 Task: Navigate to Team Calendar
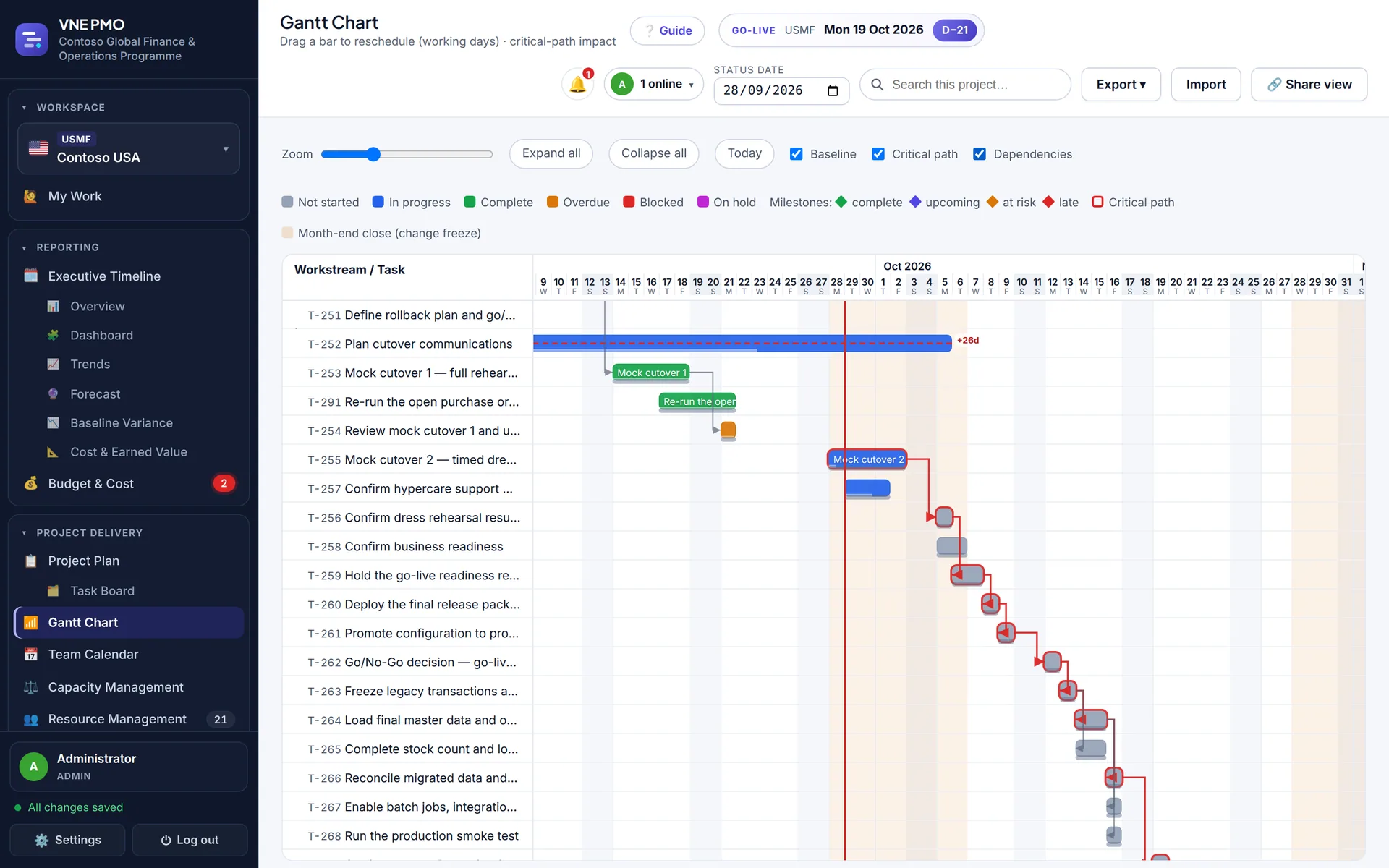128,655
